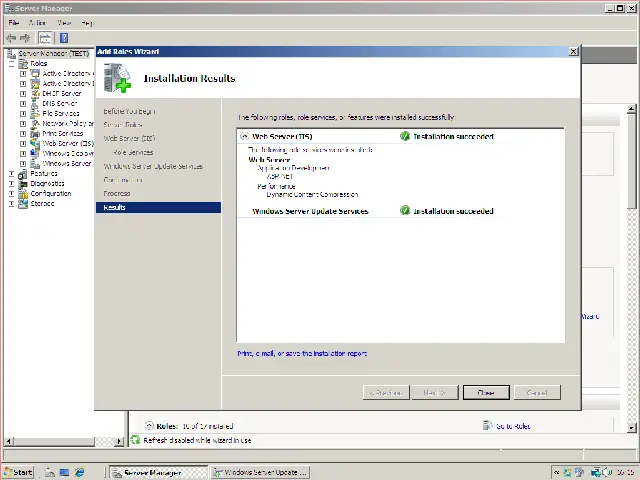Click the Roles node icon in the tree

[x=23, y=64]
